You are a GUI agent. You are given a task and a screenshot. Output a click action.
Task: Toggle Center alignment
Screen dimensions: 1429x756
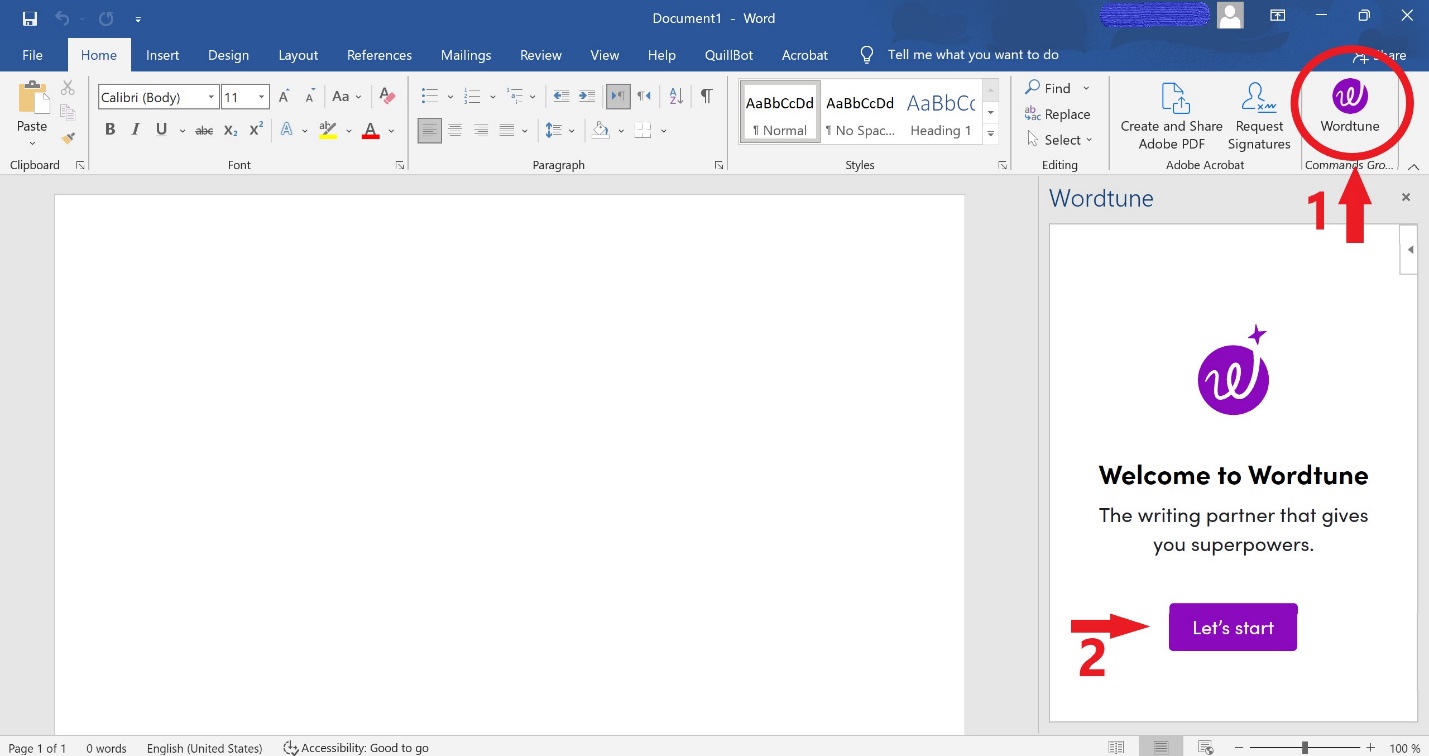click(x=455, y=130)
